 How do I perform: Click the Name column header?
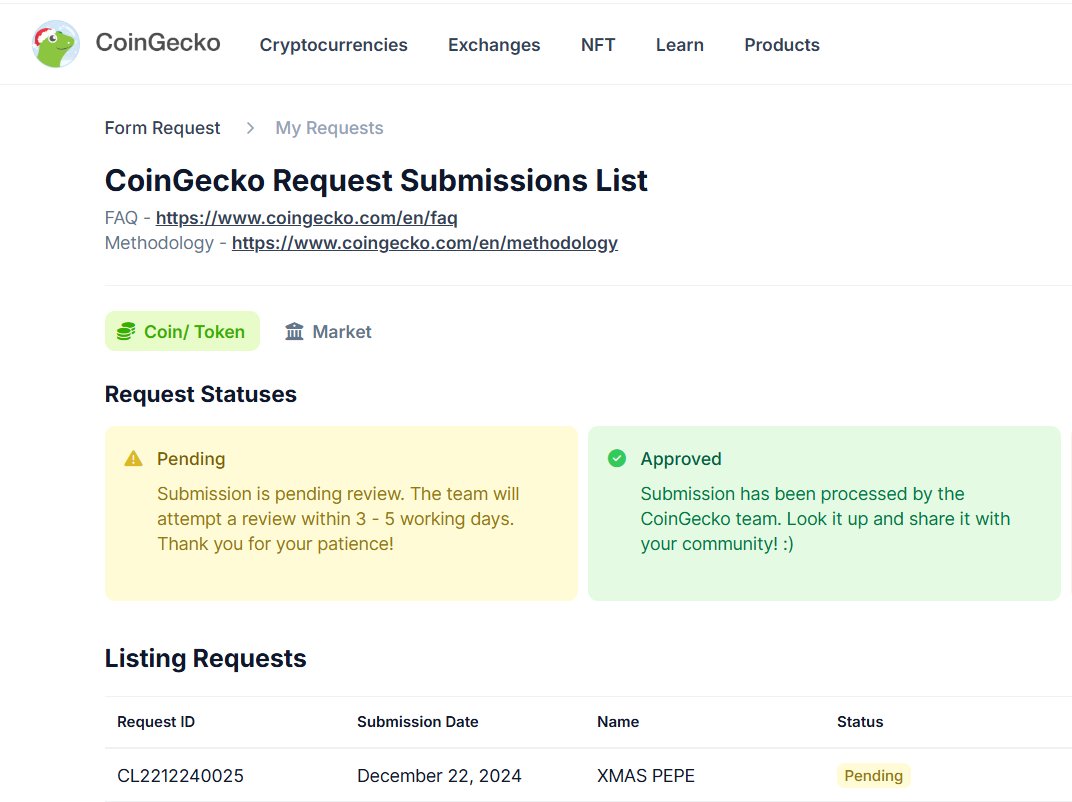(618, 722)
